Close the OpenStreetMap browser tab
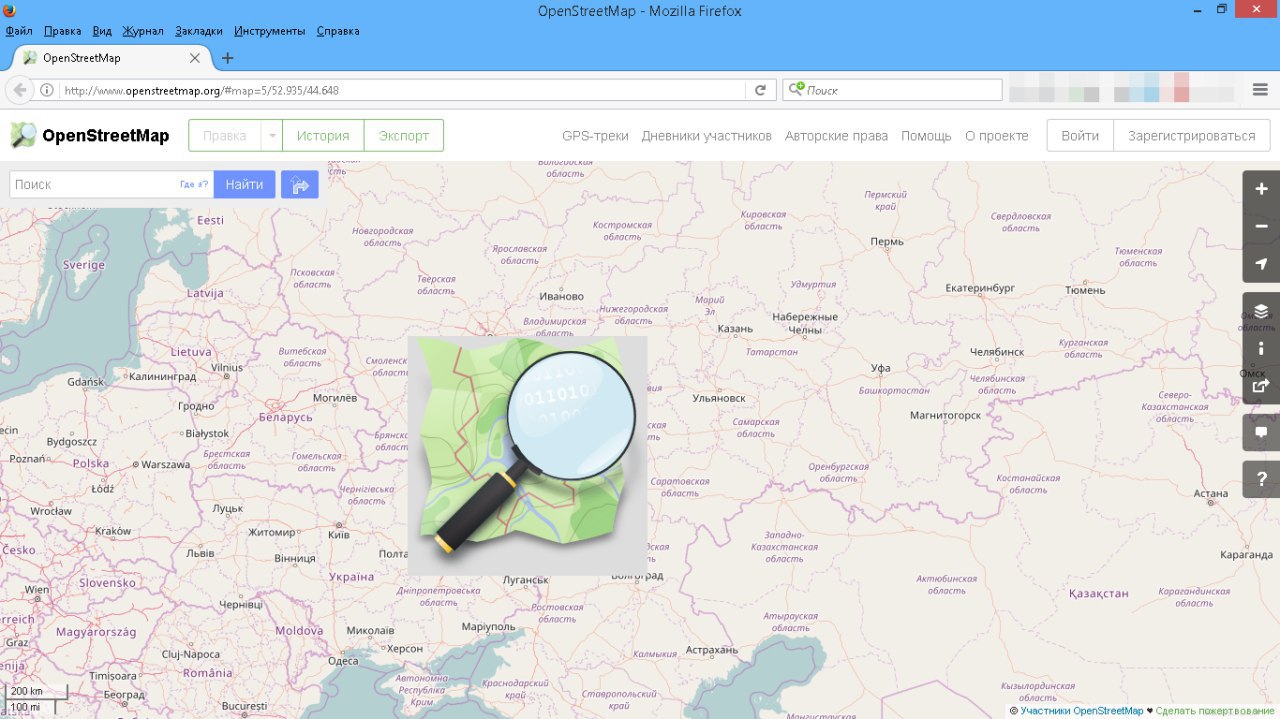 tap(195, 58)
